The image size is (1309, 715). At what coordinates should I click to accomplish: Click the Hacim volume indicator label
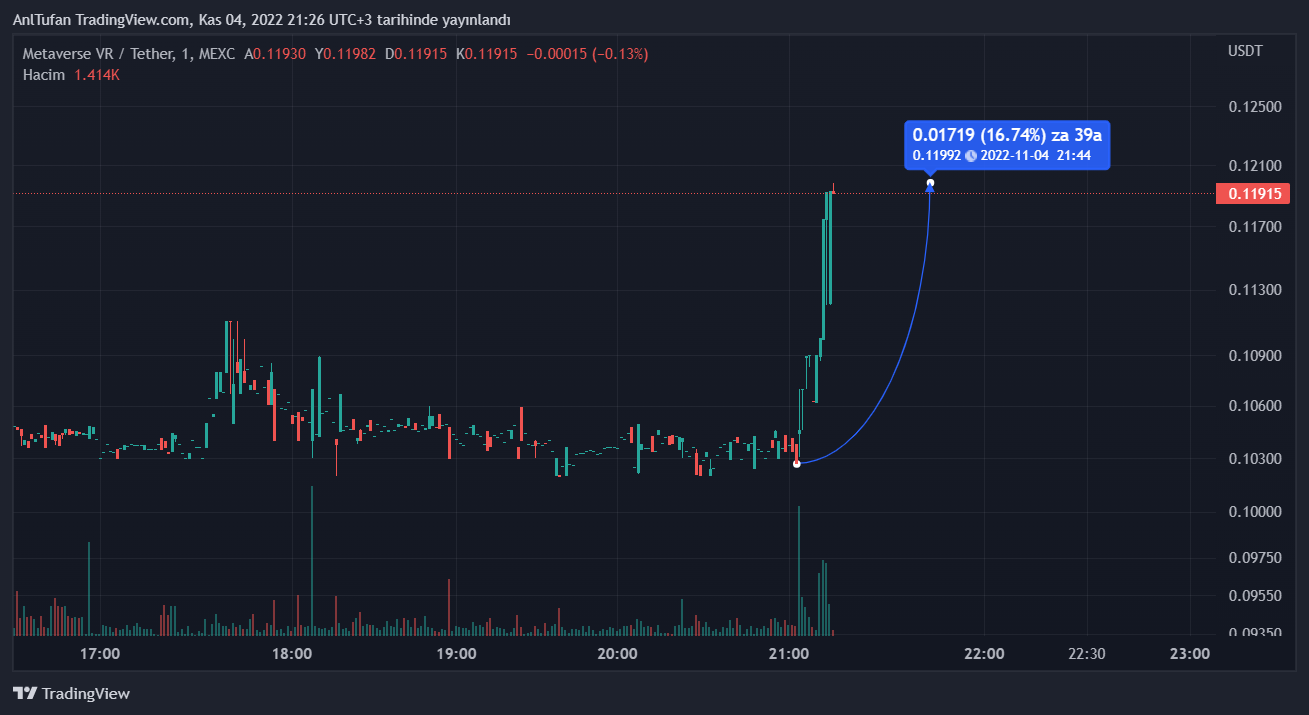pyautogui.click(x=44, y=75)
